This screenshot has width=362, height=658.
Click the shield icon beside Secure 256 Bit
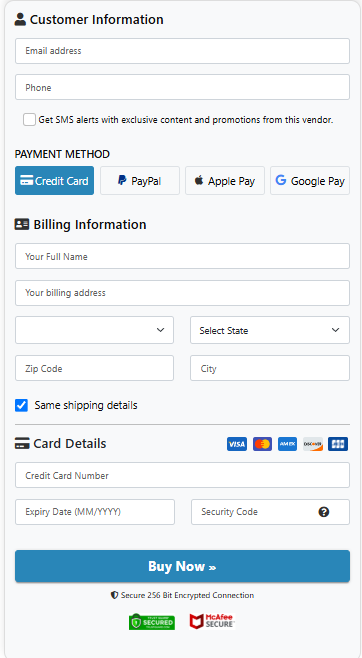(x=114, y=595)
